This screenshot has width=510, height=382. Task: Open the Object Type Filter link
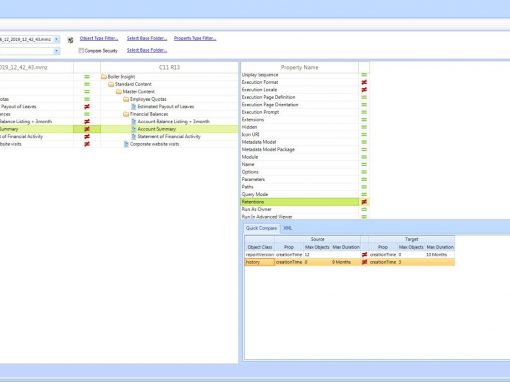99,38
